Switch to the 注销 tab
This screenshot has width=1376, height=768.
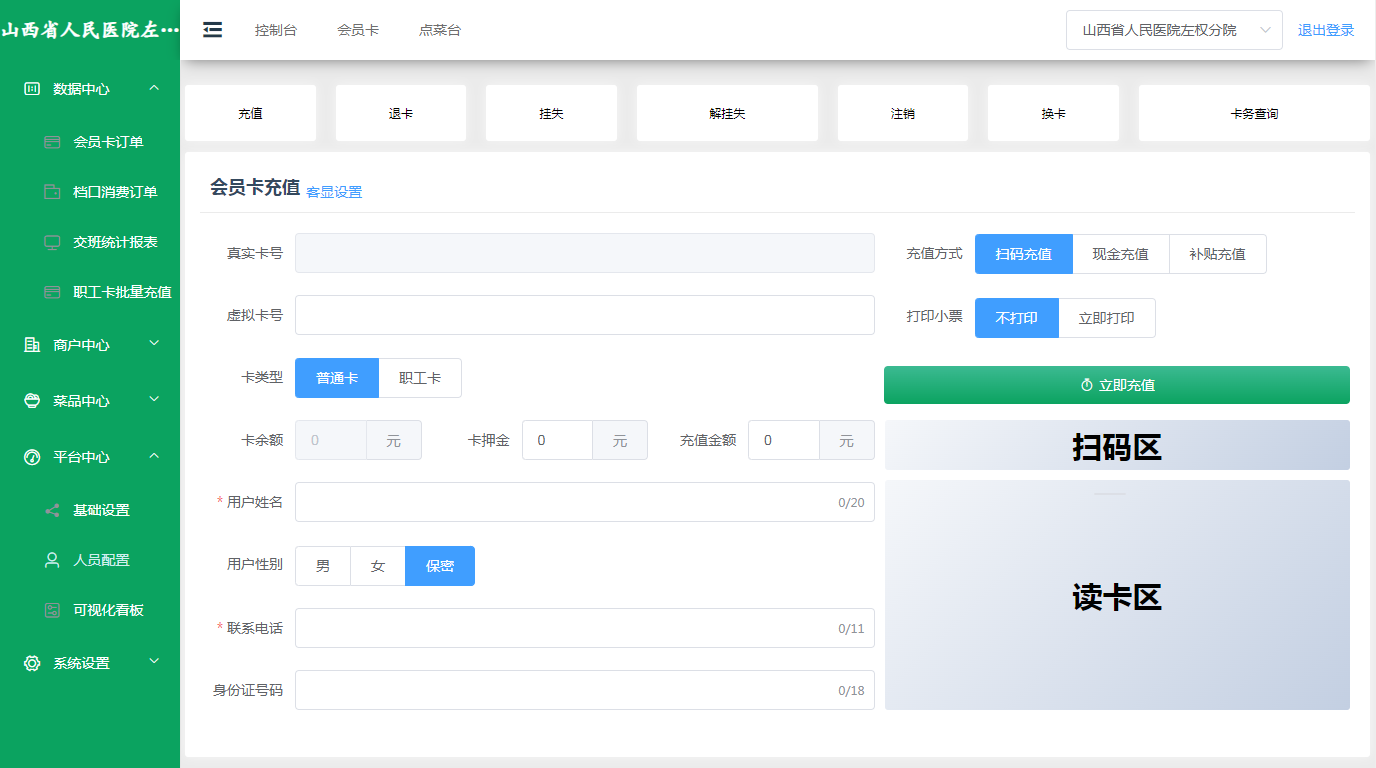[x=903, y=113]
